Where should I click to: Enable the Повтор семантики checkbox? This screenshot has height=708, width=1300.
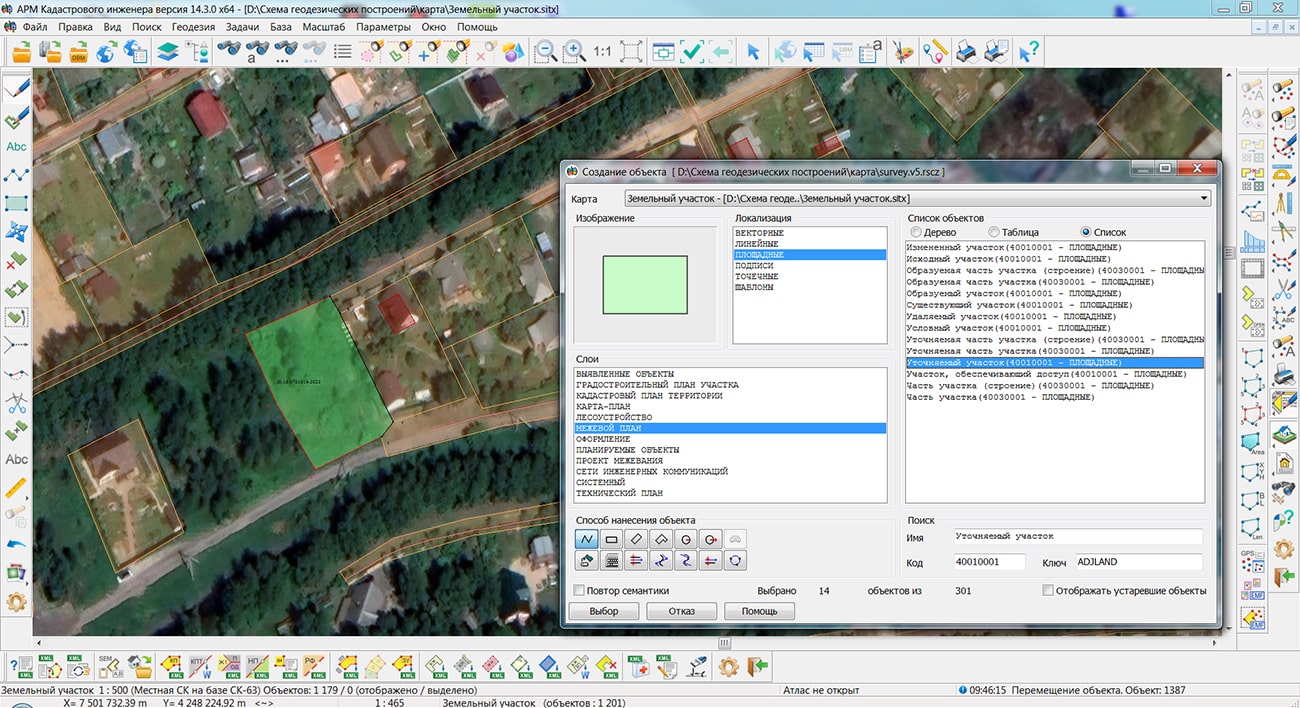(x=579, y=591)
